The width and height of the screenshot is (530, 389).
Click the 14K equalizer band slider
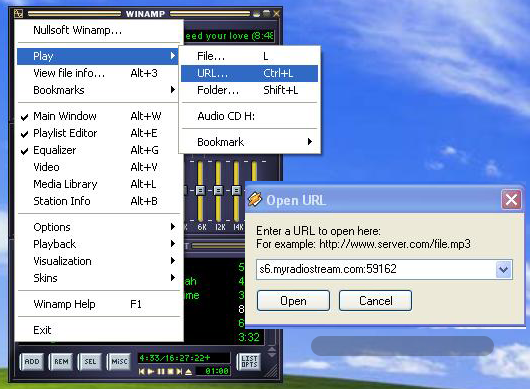(236, 191)
